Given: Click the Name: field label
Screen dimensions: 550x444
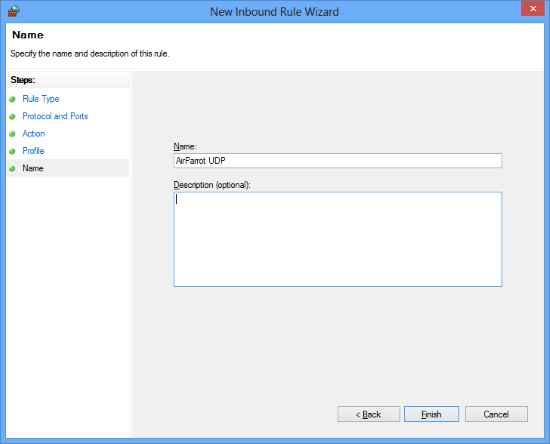Looking at the screenshot, I should [185, 146].
